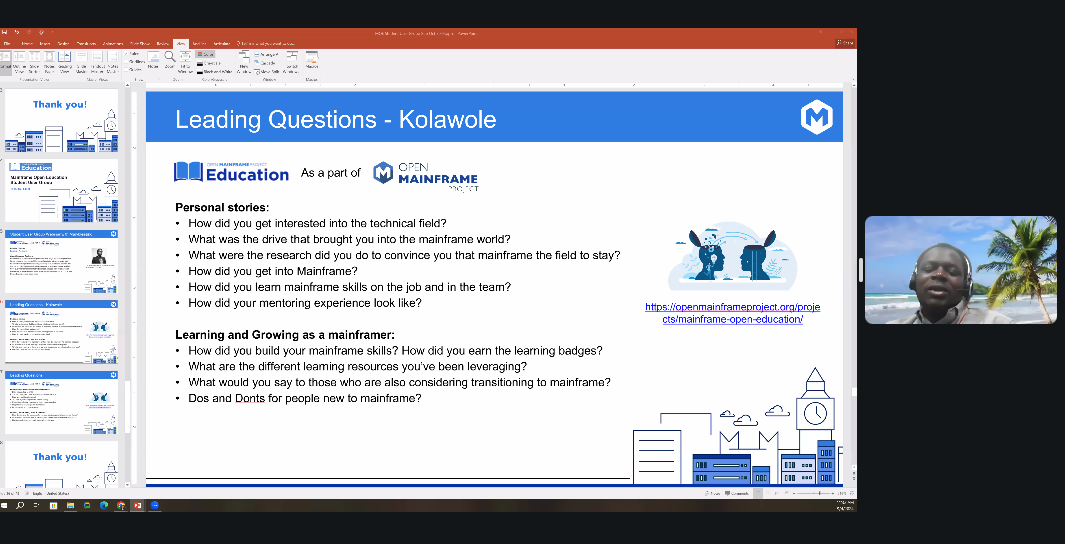Image resolution: width=1065 pixels, height=544 pixels.
Task: Switch to the Review tab
Action: click(163, 43)
